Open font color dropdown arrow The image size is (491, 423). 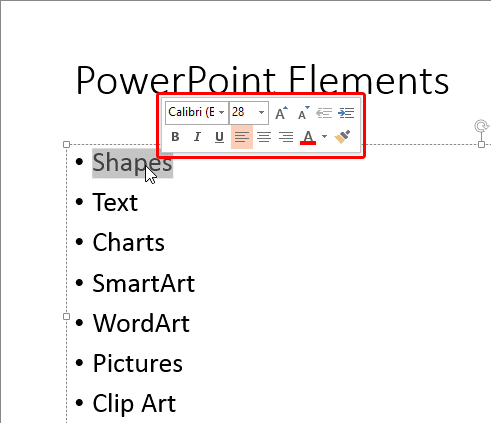tap(324, 136)
